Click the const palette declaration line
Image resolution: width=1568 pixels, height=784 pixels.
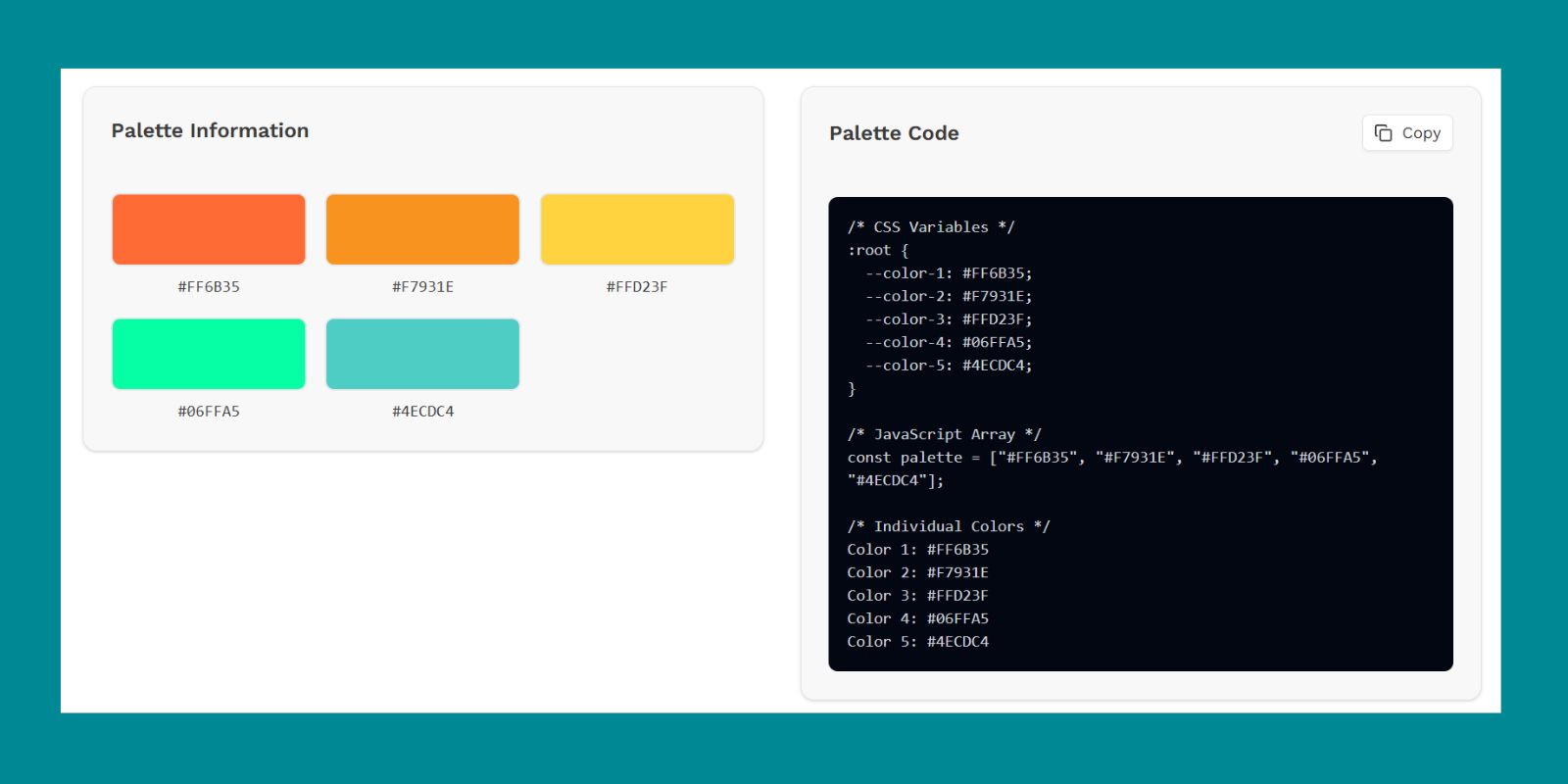coord(1111,458)
